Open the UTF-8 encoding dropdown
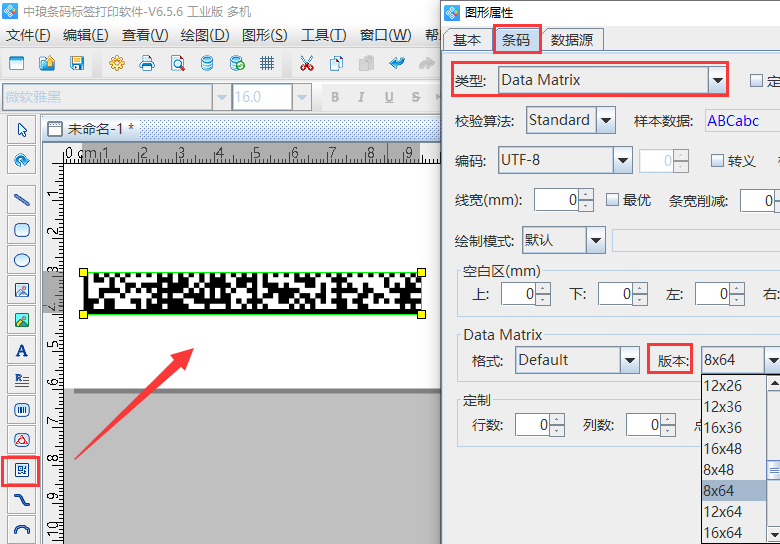The width and height of the screenshot is (780, 544). point(623,160)
